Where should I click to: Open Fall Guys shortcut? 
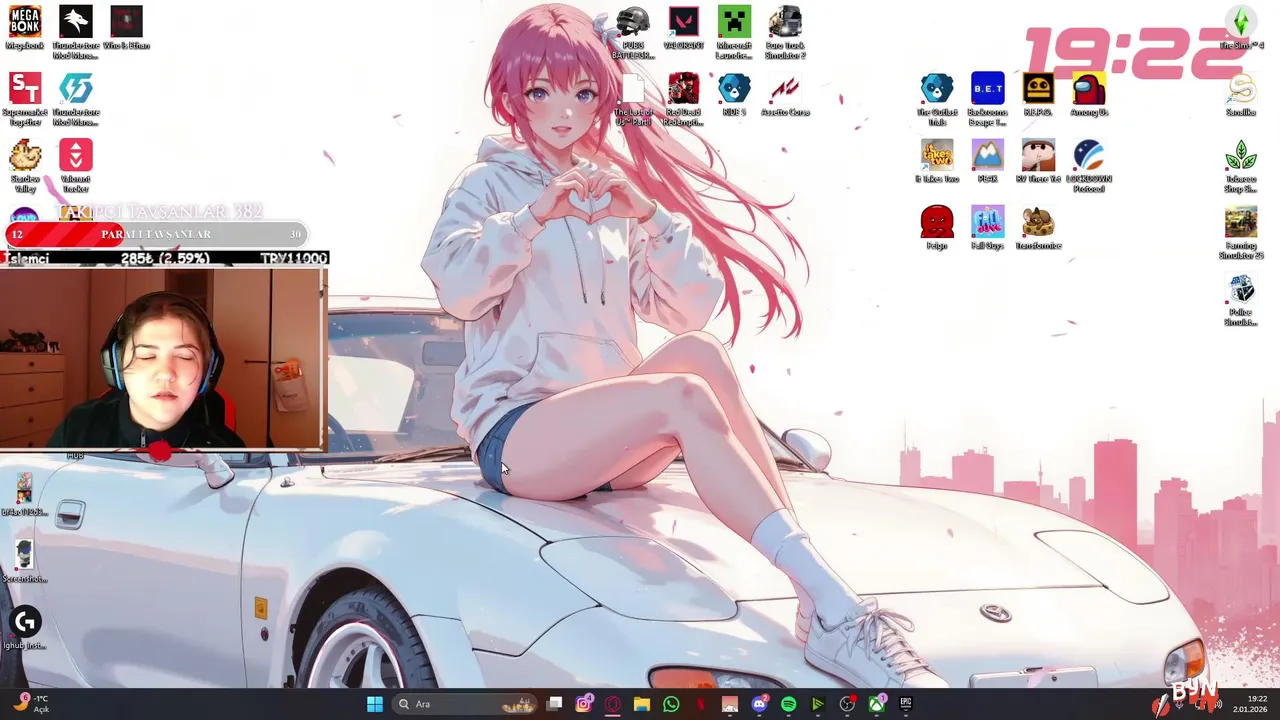point(988,223)
